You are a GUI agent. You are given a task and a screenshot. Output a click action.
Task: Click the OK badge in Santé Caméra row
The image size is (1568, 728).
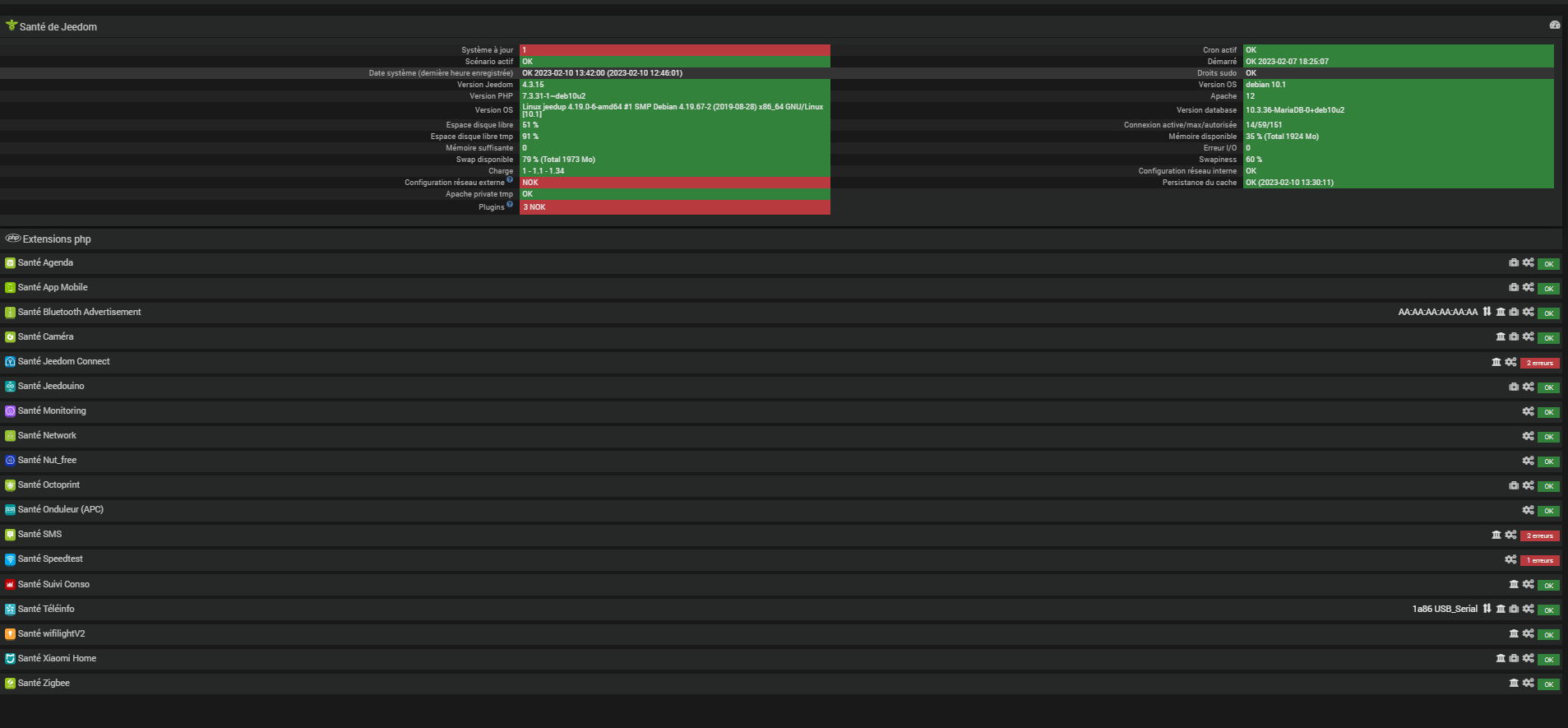tap(1548, 338)
